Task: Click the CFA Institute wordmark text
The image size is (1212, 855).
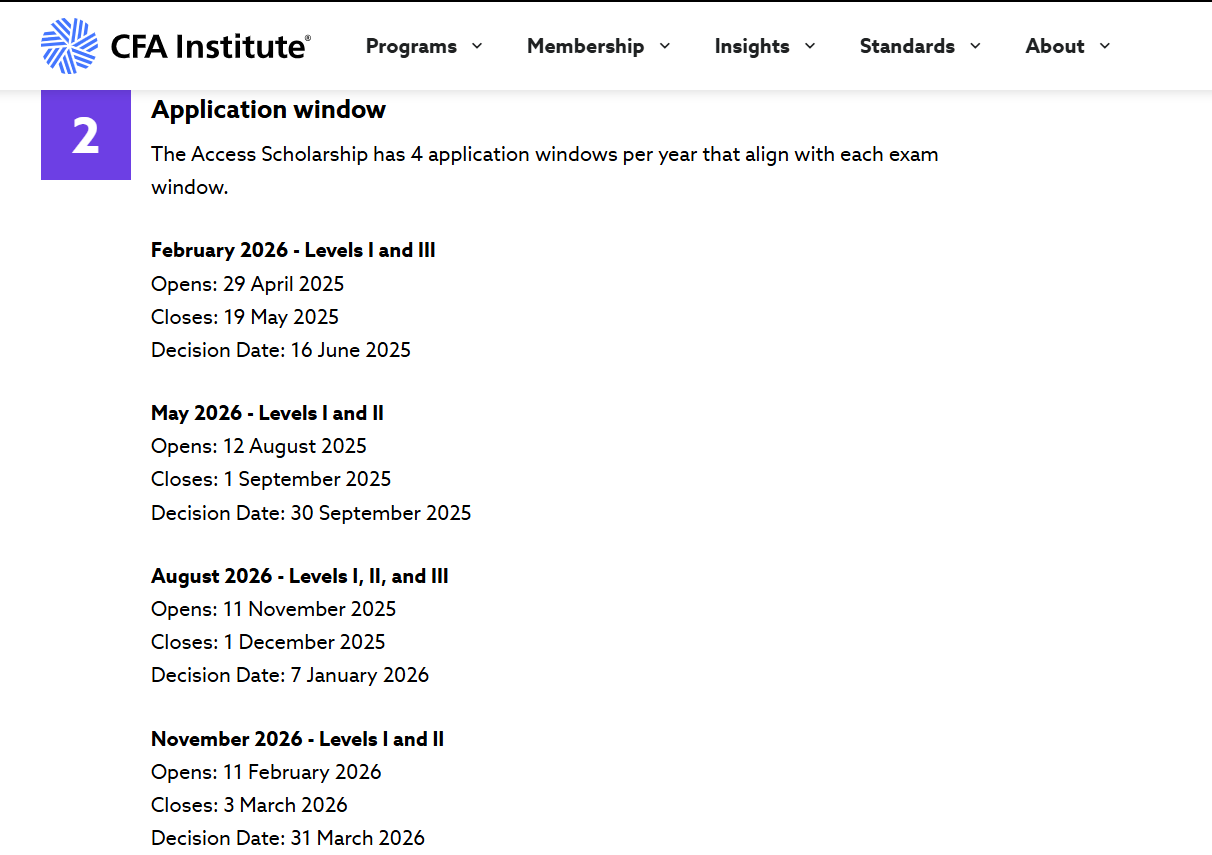Action: coord(210,47)
